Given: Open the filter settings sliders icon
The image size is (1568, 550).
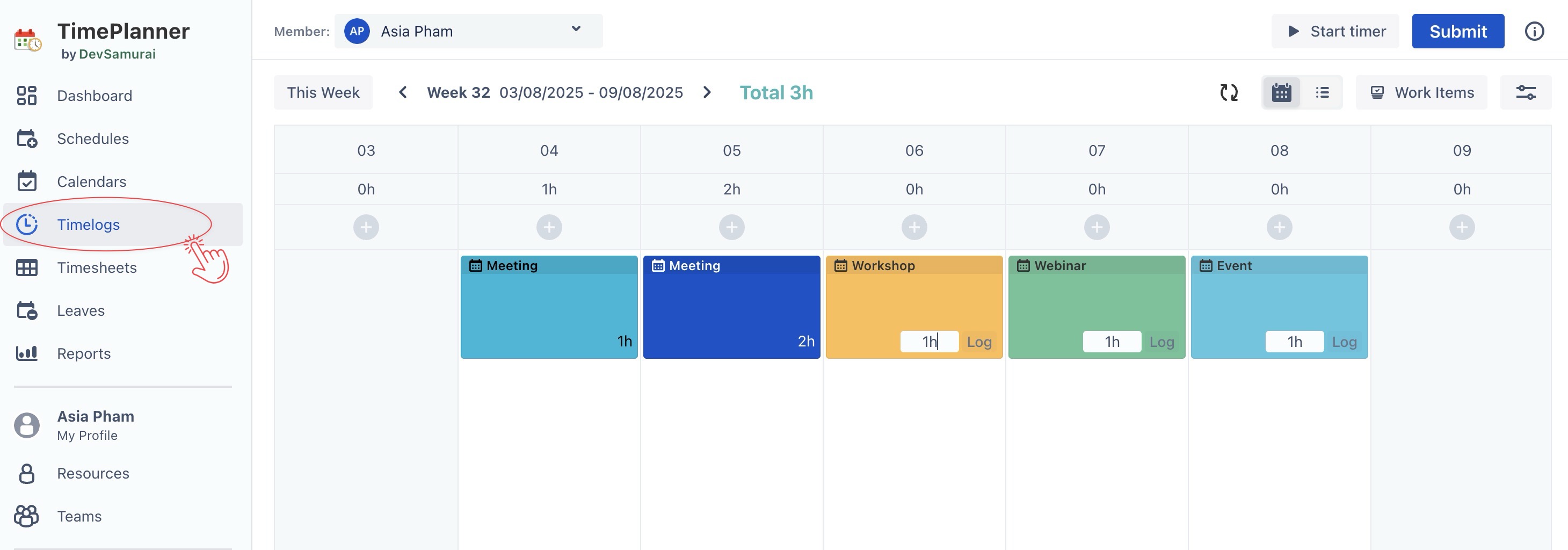Looking at the screenshot, I should pyautogui.click(x=1525, y=92).
